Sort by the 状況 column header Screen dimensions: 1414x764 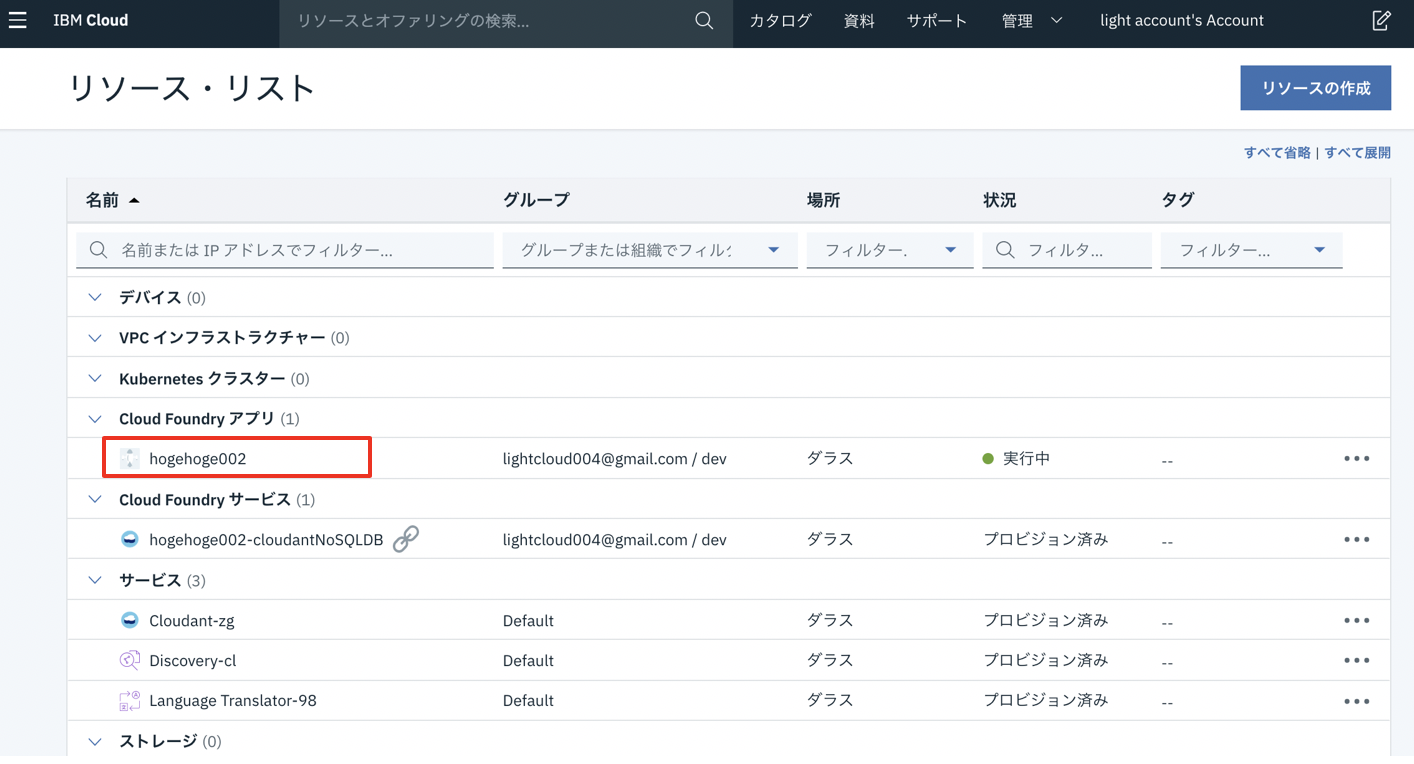click(x=999, y=200)
